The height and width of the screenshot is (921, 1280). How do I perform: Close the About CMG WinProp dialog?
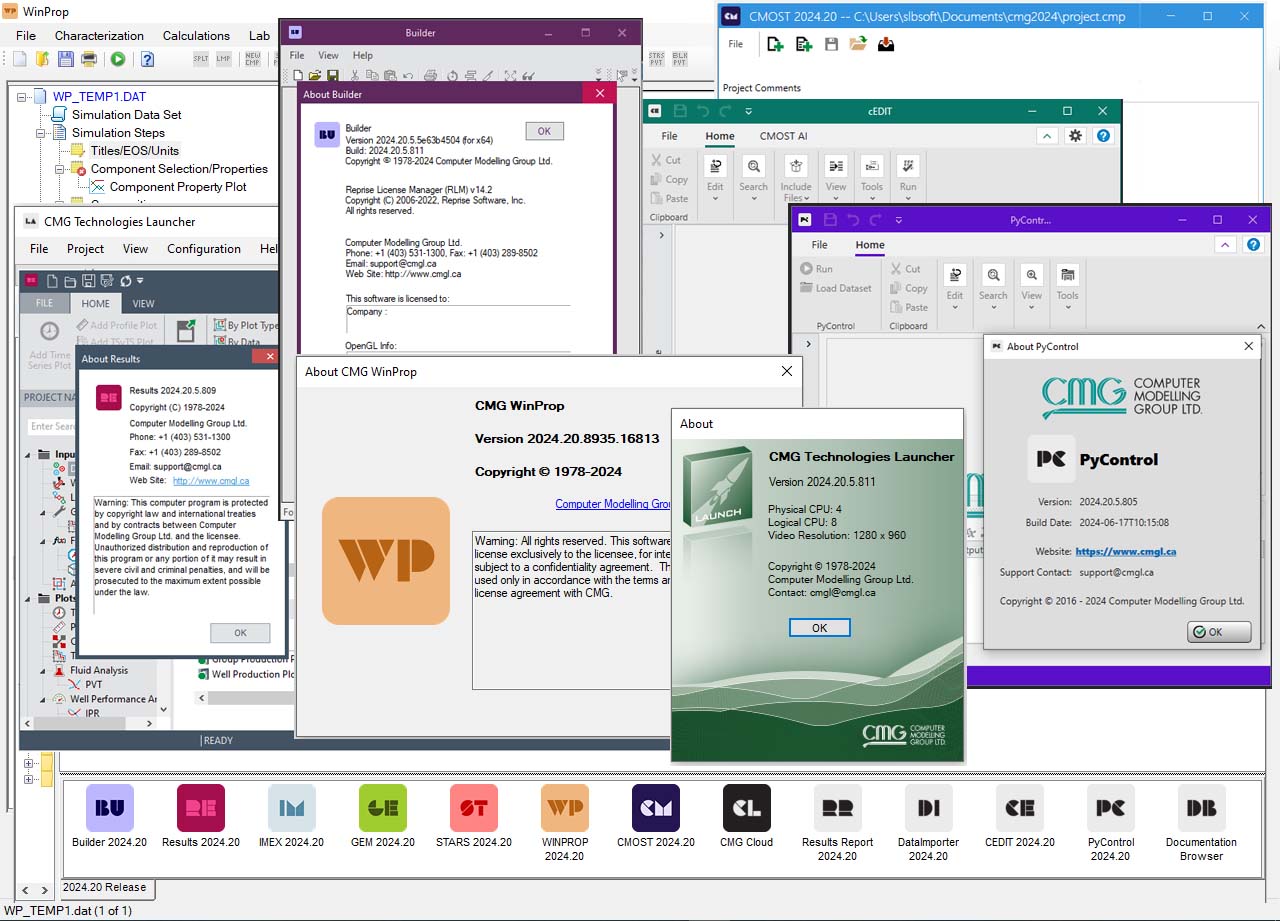pyautogui.click(x=786, y=371)
